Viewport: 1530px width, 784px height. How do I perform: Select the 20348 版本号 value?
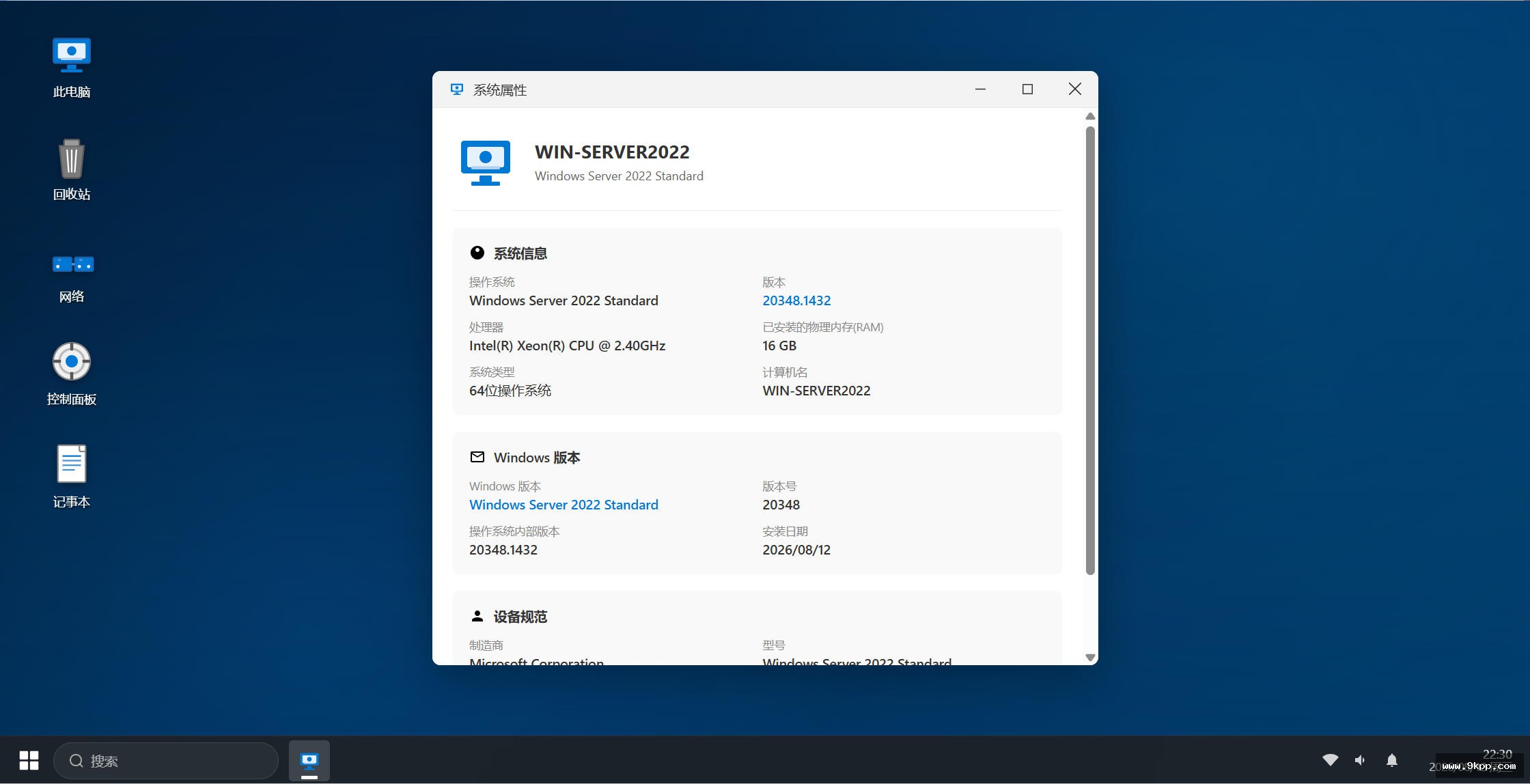pyautogui.click(x=781, y=505)
